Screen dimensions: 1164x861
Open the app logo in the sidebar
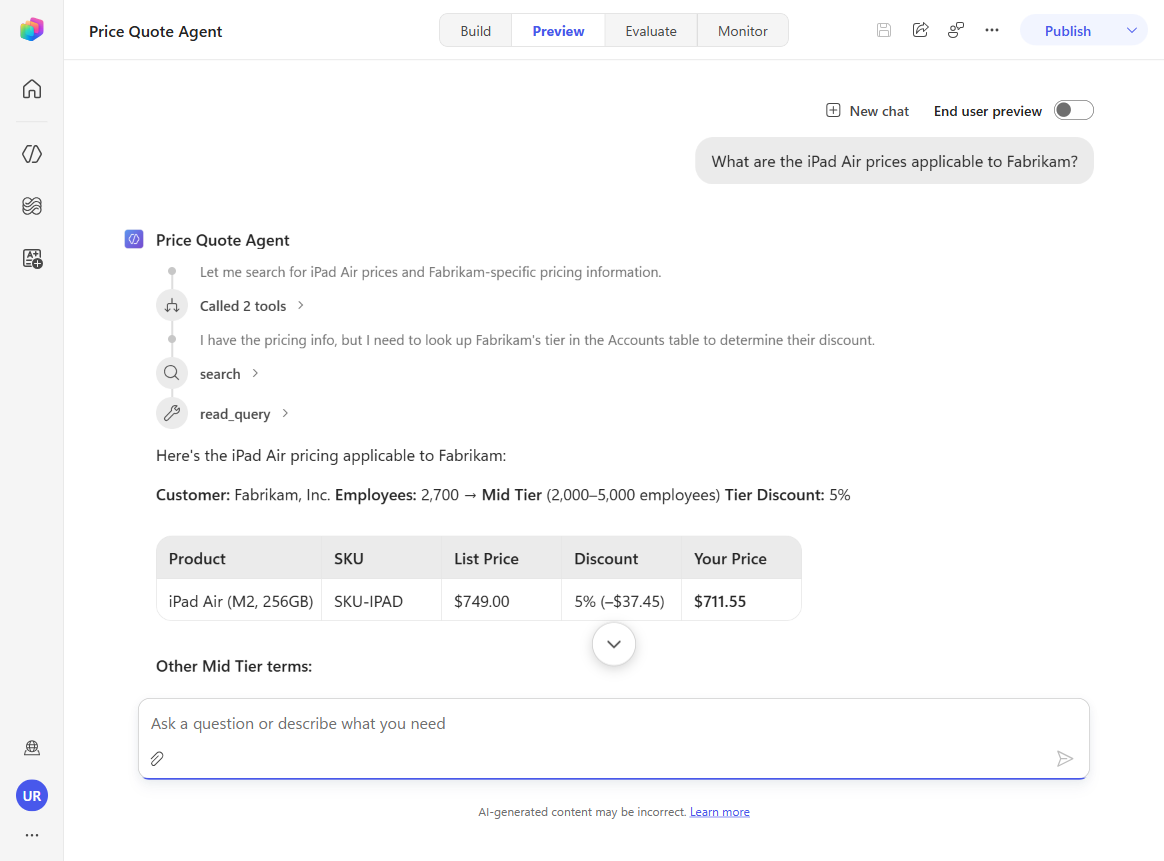(x=31, y=30)
